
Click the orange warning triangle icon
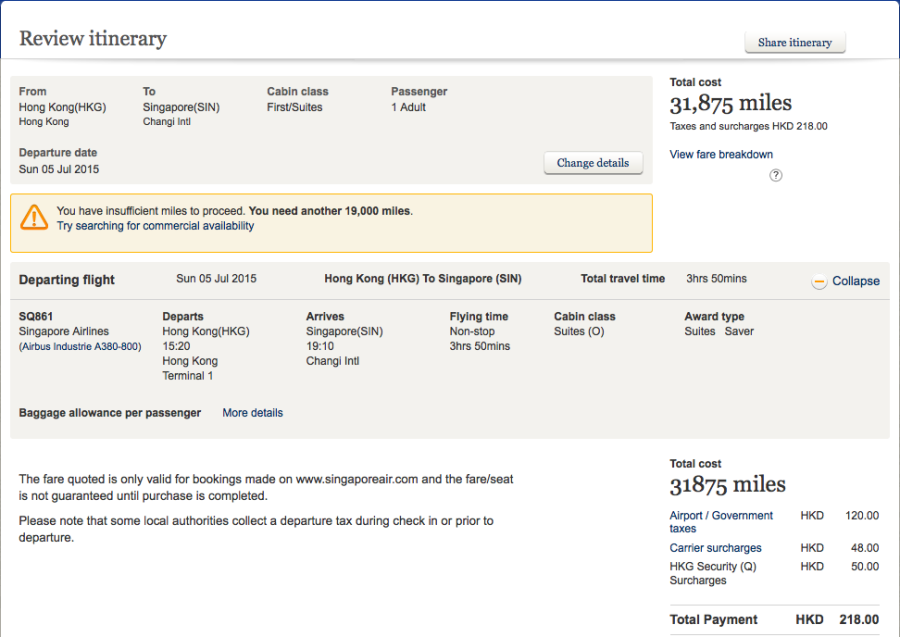point(34,217)
